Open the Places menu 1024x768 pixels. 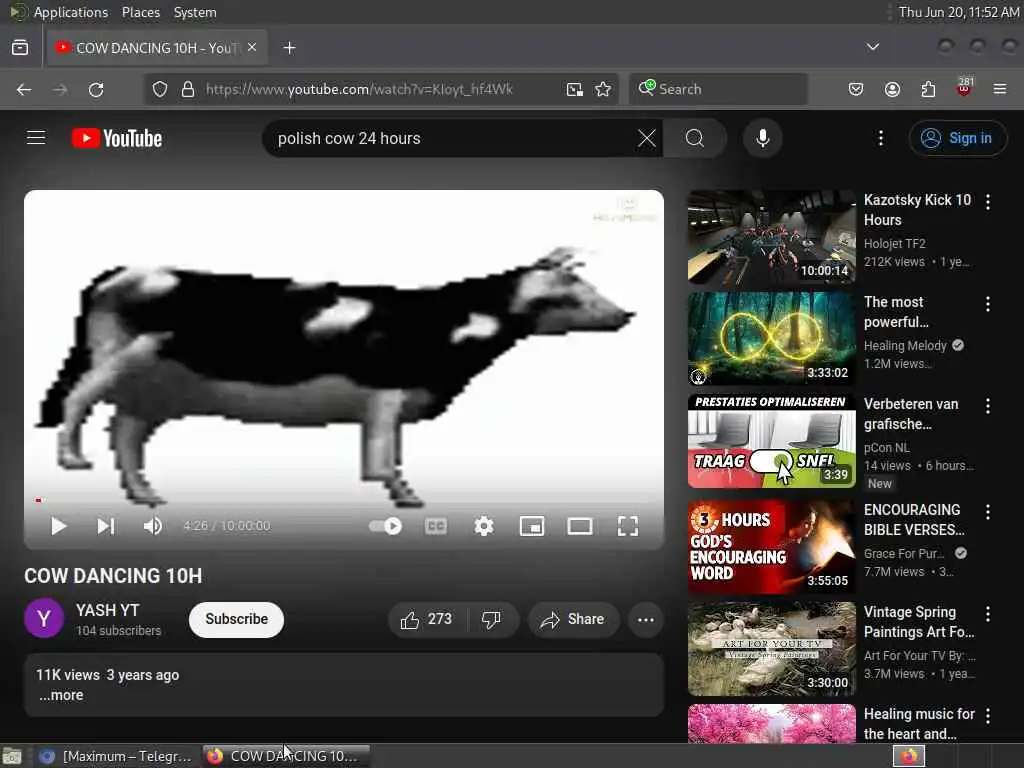coord(140,12)
